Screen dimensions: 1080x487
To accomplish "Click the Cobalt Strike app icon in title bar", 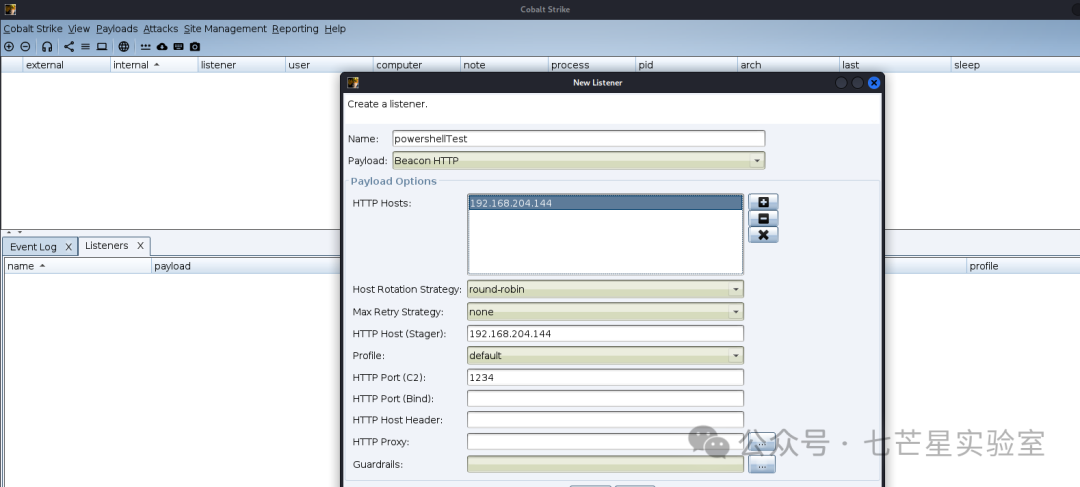I will click(10, 9).
